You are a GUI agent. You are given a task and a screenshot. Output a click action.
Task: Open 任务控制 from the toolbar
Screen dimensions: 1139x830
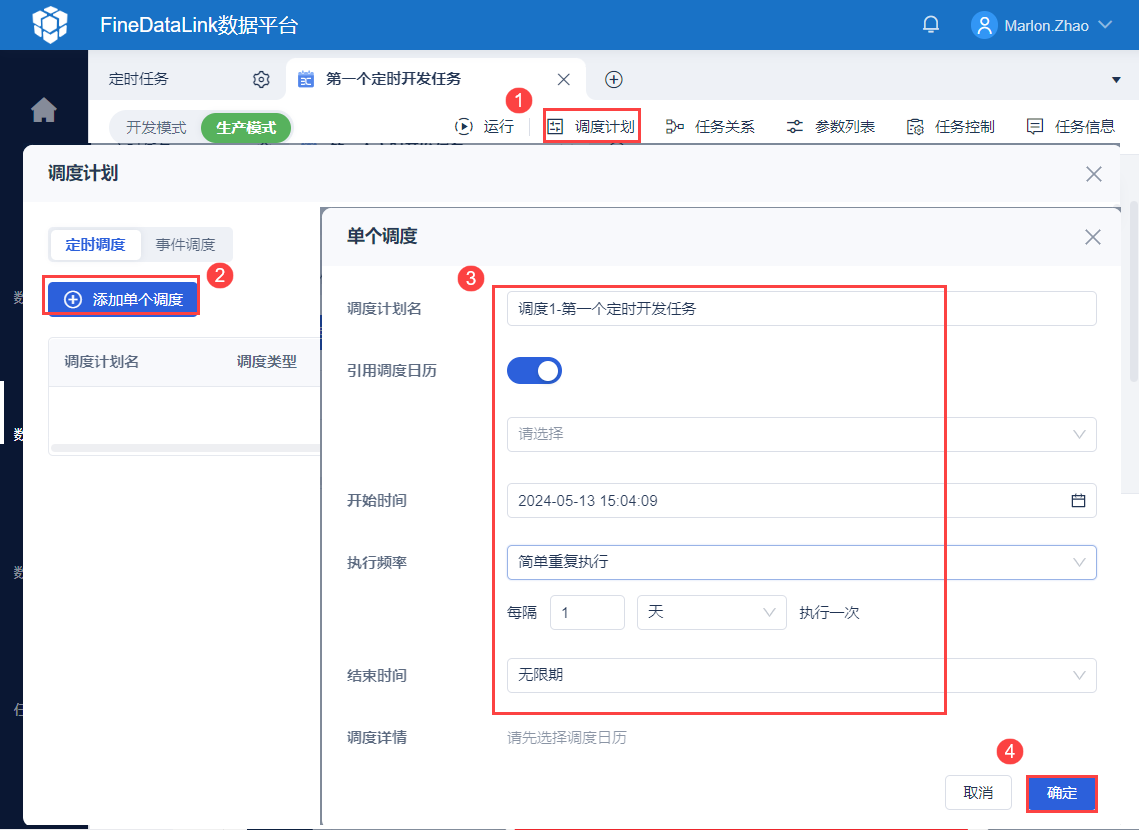pyautogui.click(x=950, y=126)
